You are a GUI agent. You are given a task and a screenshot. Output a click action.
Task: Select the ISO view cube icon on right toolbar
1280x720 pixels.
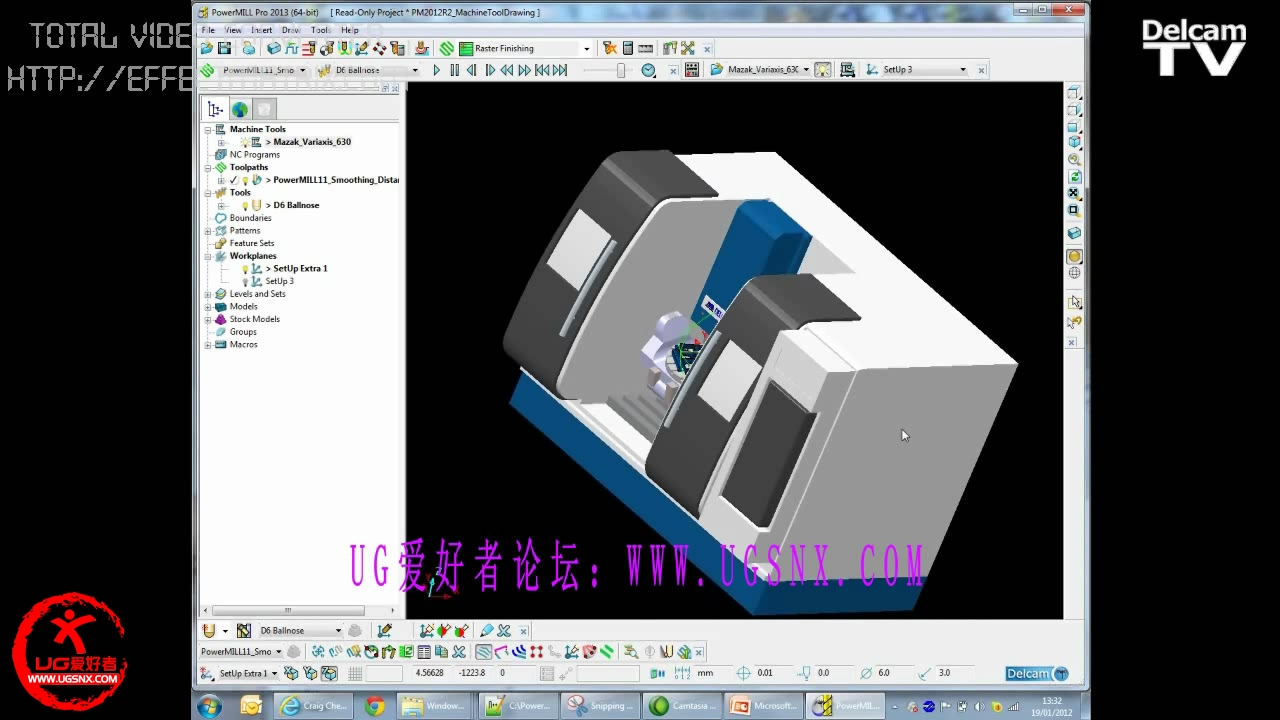point(1074,142)
